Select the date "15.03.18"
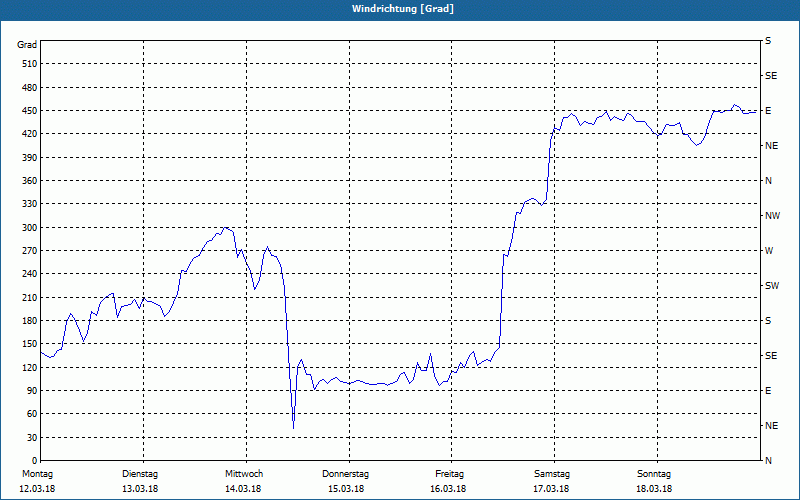Screen dimensions: 800x500 pos(346,489)
